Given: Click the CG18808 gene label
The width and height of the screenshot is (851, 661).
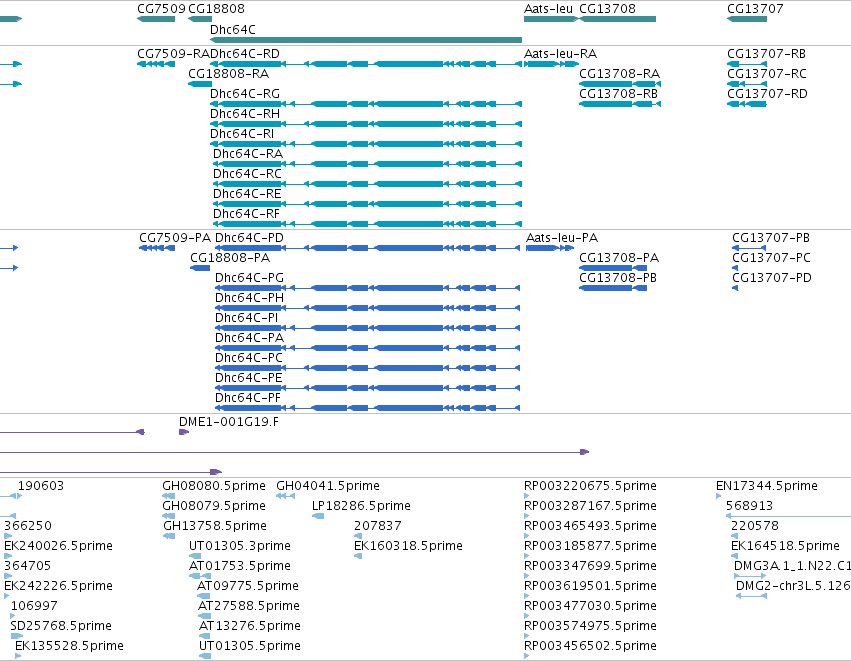Looking at the screenshot, I should coord(217,9).
